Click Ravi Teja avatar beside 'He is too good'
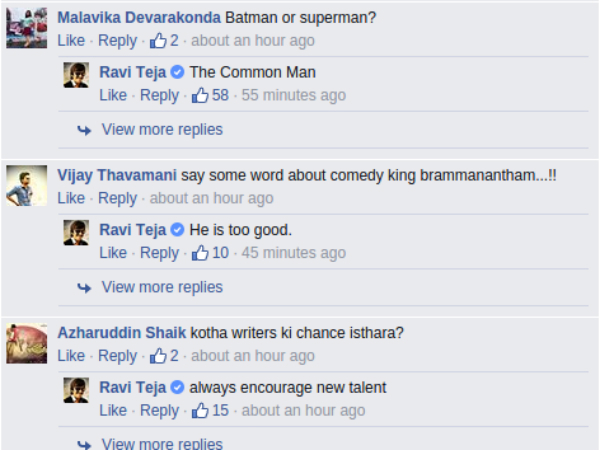 77,231
